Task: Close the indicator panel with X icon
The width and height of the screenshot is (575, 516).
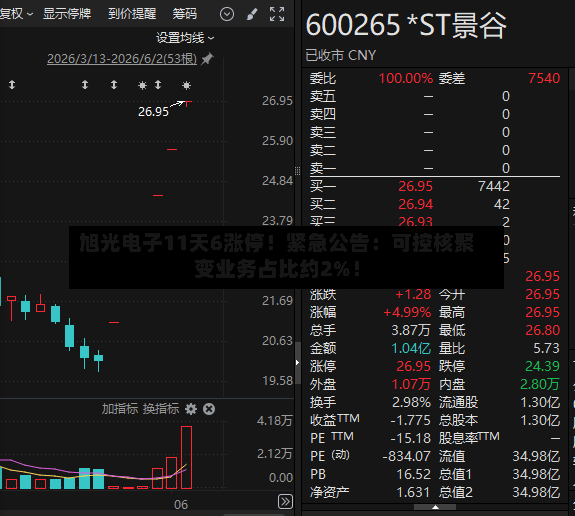Action: tap(209, 409)
